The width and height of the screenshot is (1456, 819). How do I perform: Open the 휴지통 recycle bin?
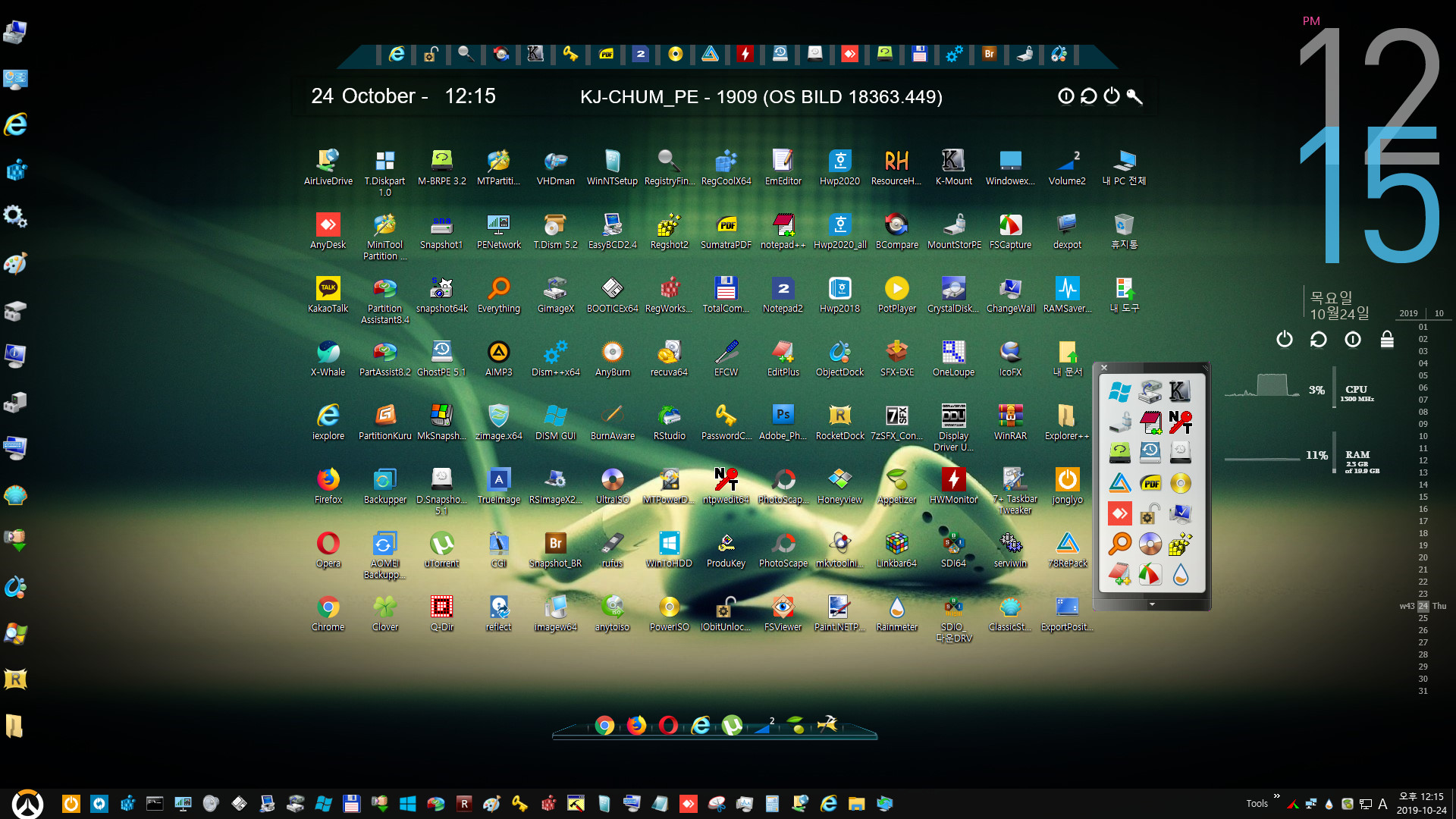(1124, 231)
